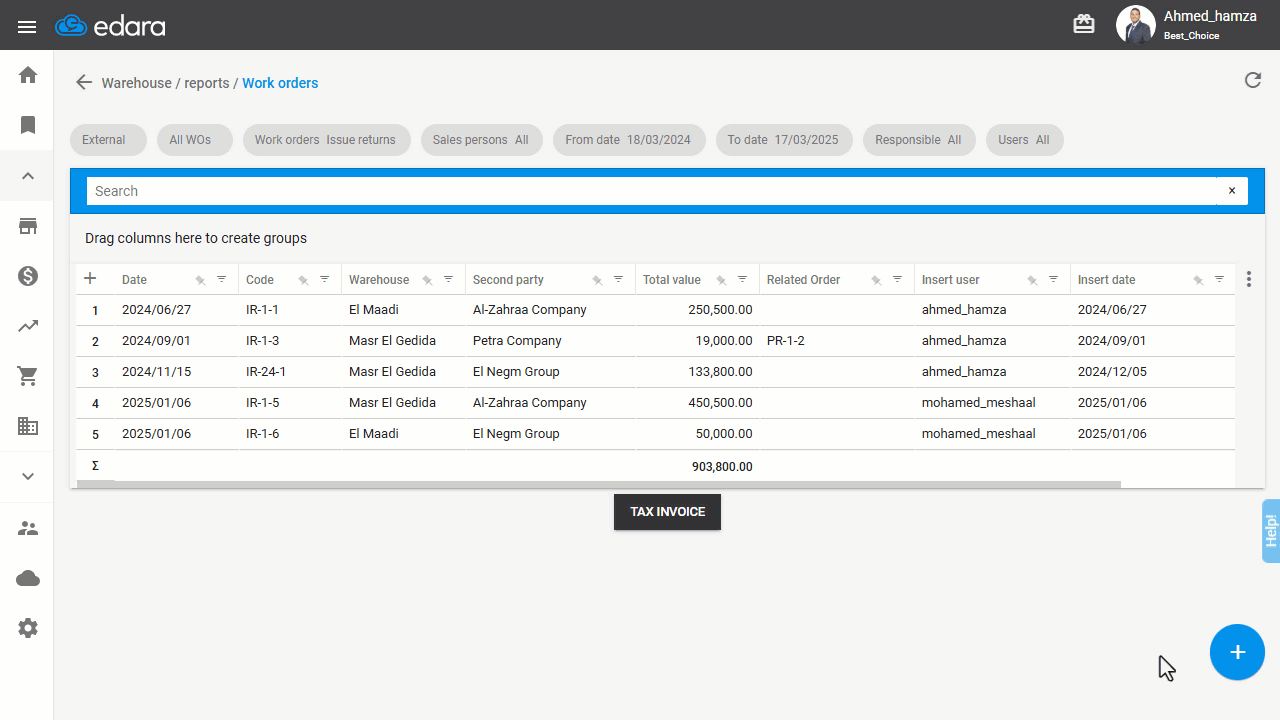This screenshot has height=720, width=1280.
Task: Go back using the arrow
Action: tap(84, 83)
